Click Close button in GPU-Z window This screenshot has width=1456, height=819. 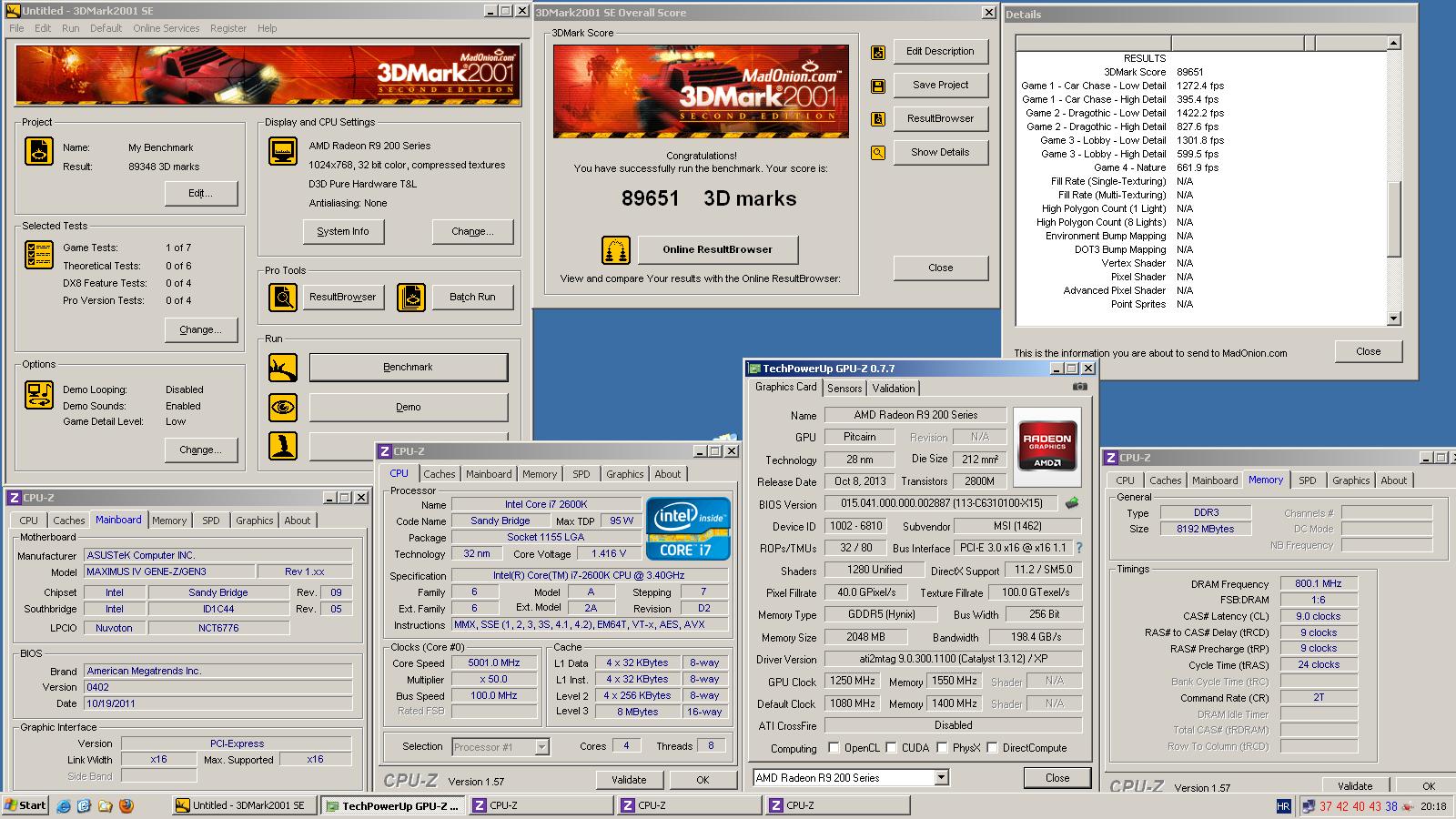point(1057,778)
